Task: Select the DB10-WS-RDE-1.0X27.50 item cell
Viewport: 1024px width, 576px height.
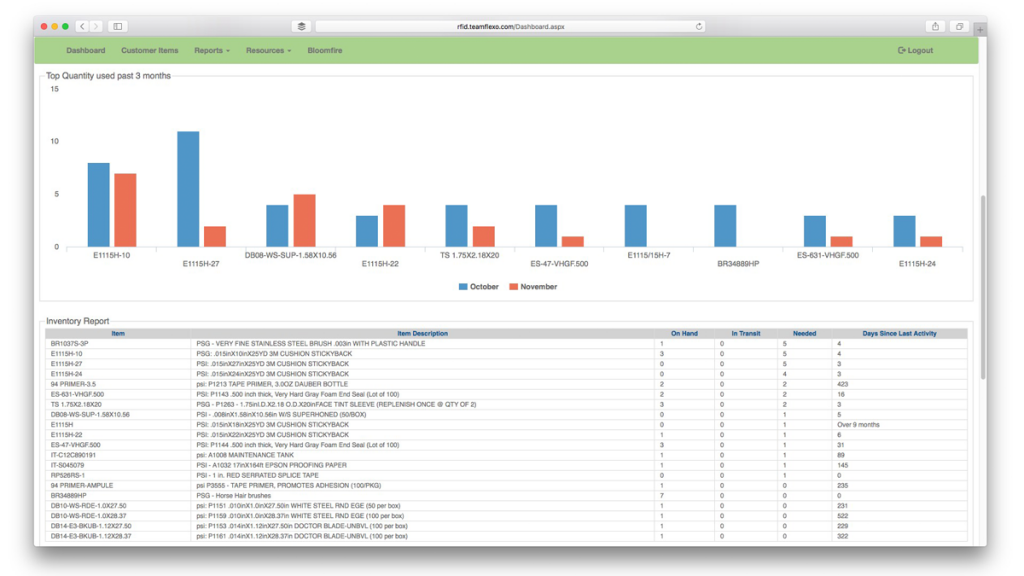Action: tap(118, 505)
